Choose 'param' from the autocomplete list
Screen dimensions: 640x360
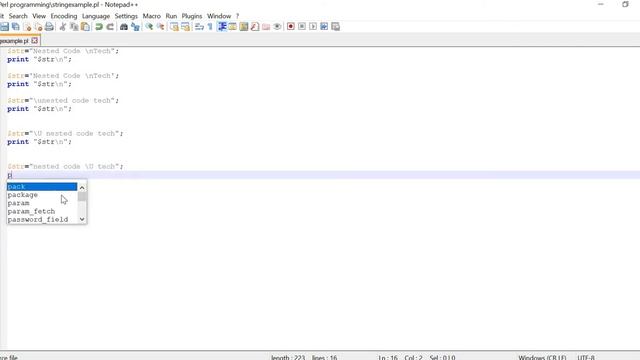pyautogui.click(x=42, y=203)
